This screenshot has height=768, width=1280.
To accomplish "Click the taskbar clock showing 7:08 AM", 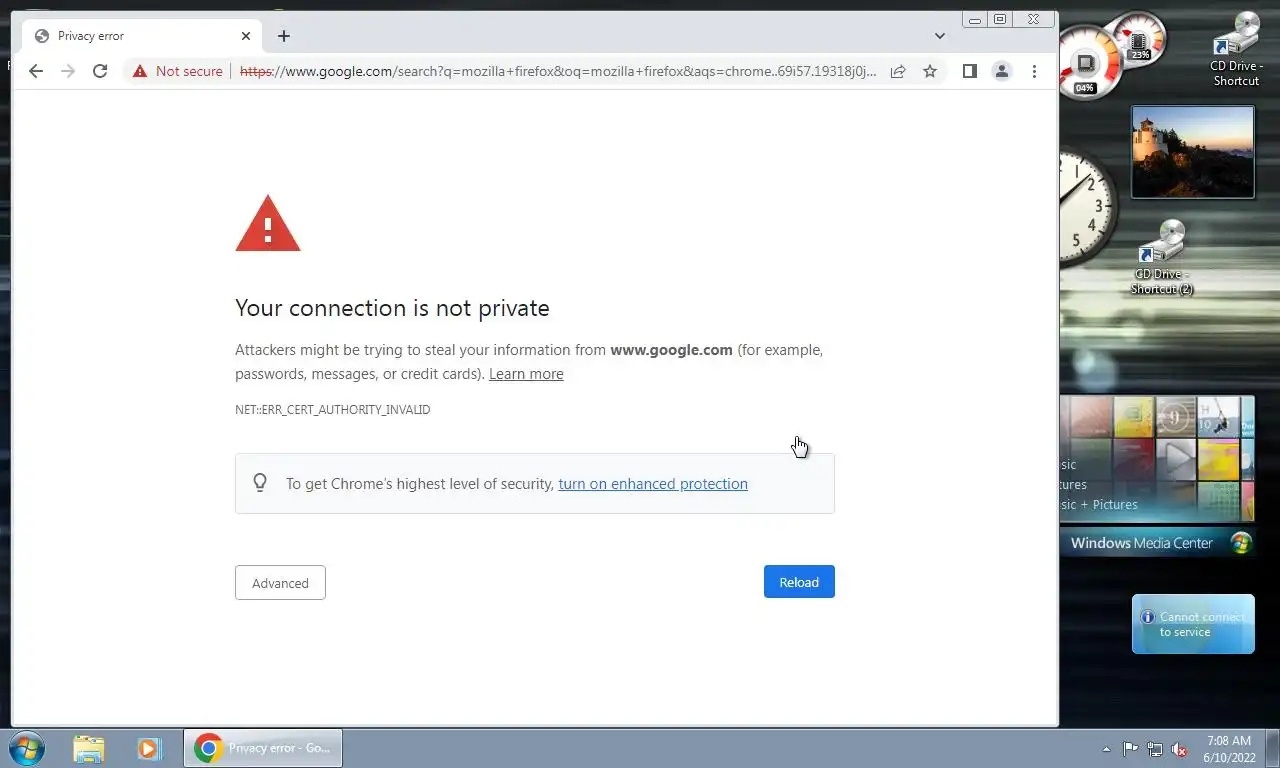I will pos(1229,749).
